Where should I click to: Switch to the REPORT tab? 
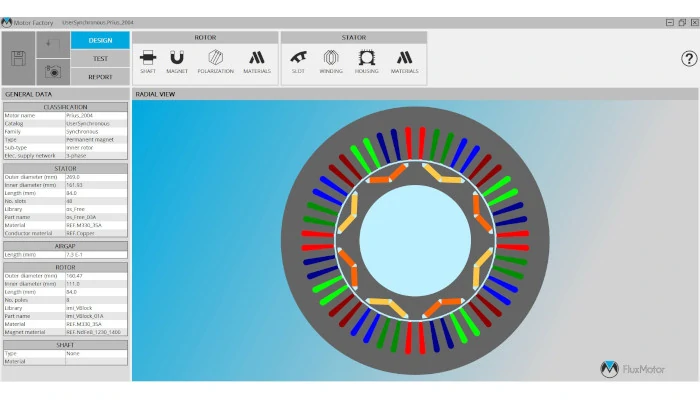point(100,77)
